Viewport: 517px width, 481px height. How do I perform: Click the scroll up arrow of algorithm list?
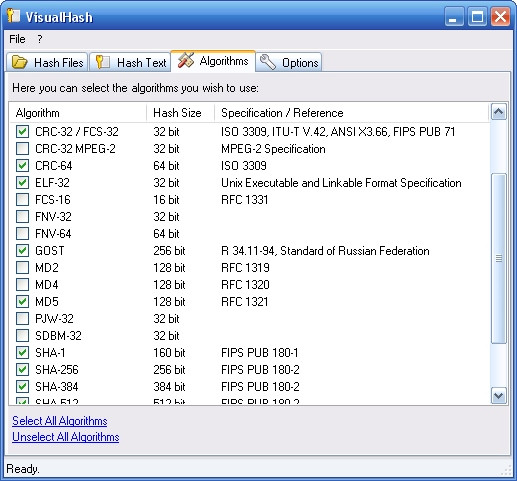click(499, 112)
